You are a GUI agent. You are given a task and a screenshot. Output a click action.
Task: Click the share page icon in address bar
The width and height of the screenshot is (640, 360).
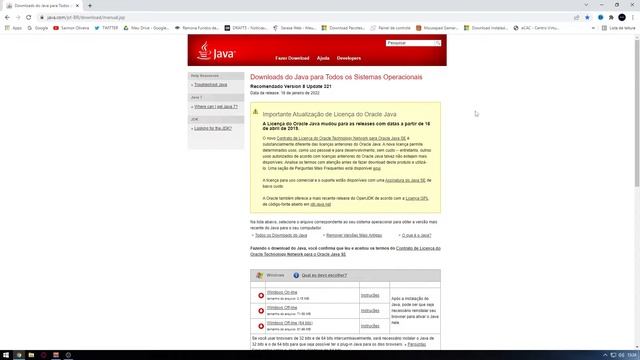point(577,18)
